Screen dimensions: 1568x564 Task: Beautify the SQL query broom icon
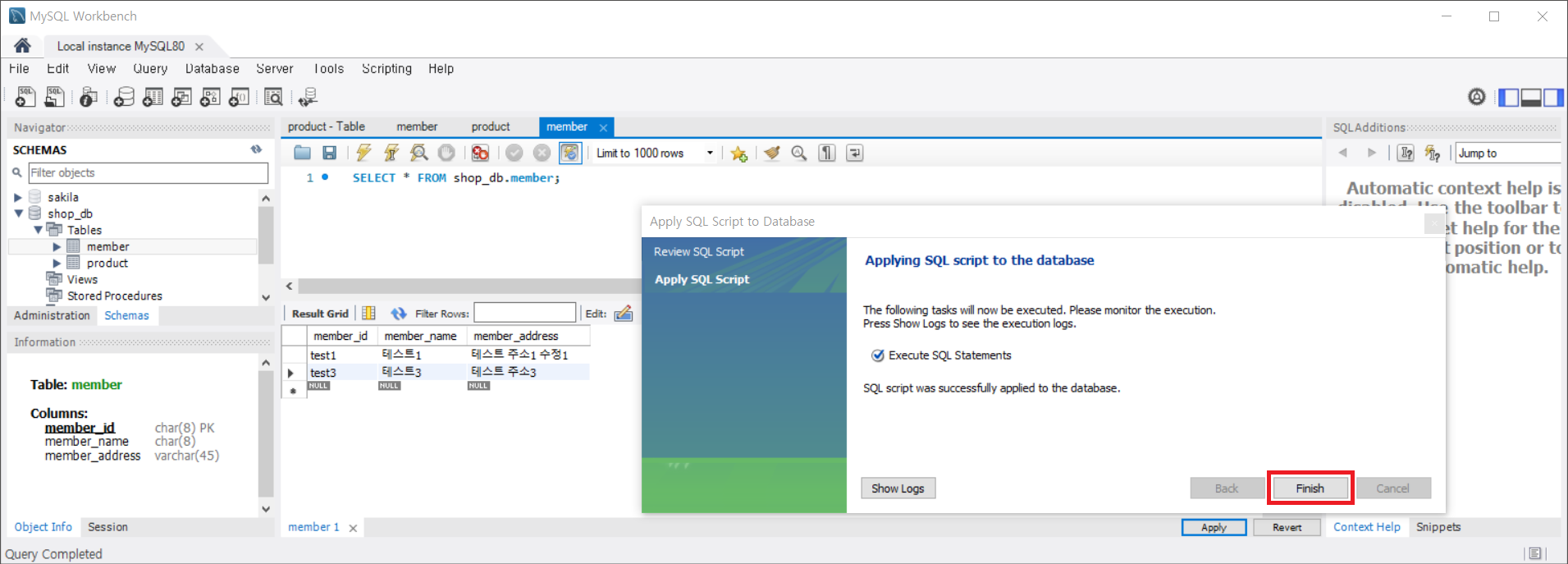coord(771,153)
